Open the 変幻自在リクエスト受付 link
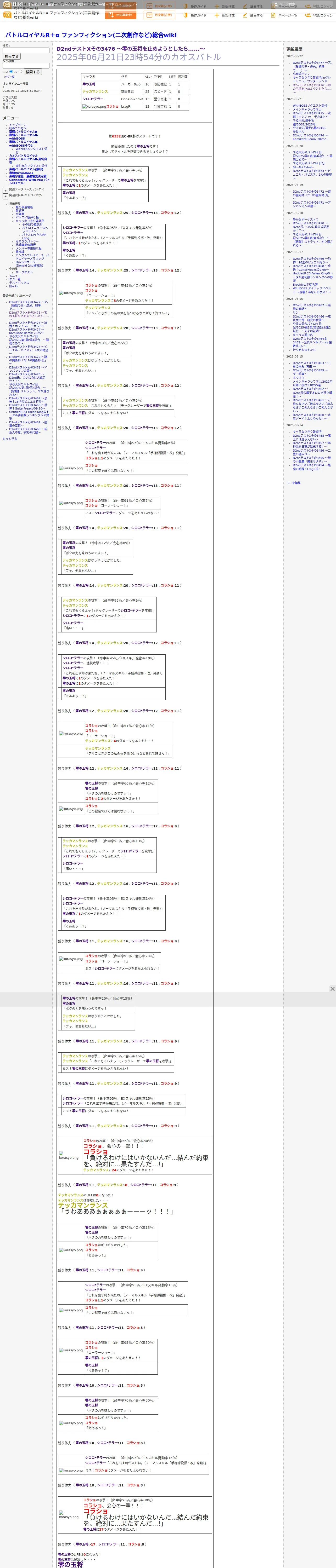This screenshot has height=1568, width=336. 31,166
